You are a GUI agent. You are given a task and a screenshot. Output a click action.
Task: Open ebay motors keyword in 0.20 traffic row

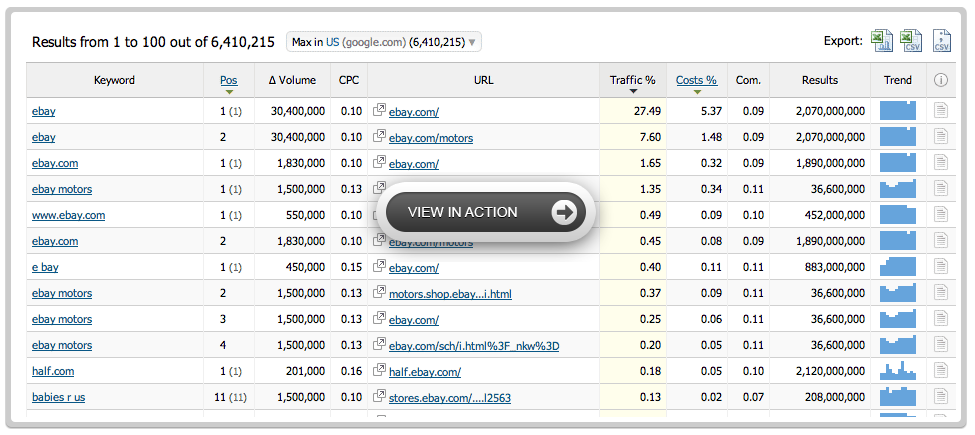click(62, 345)
